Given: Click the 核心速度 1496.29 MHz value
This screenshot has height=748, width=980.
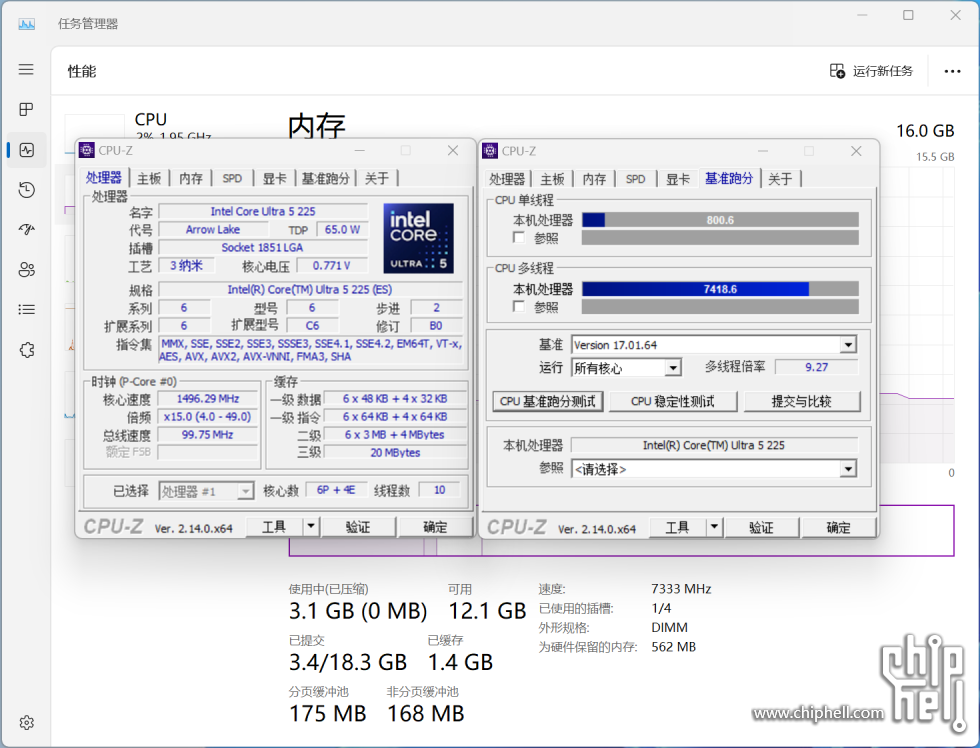Looking at the screenshot, I should coord(208,399).
